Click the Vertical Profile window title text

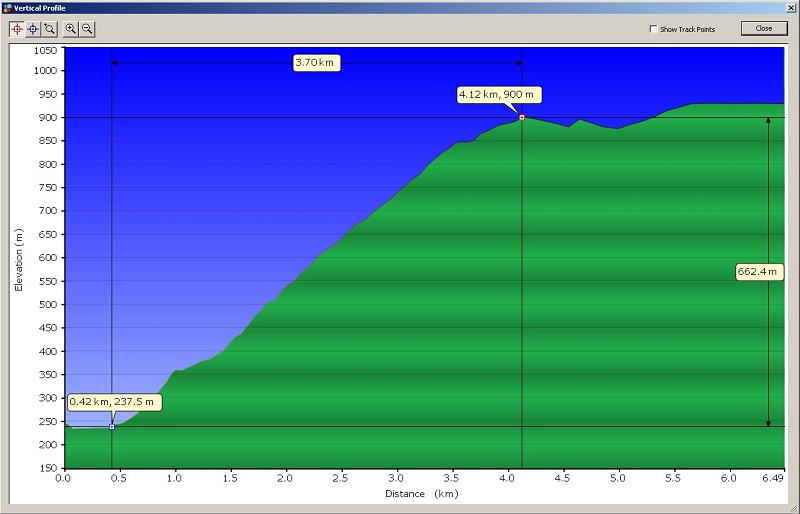40,7
